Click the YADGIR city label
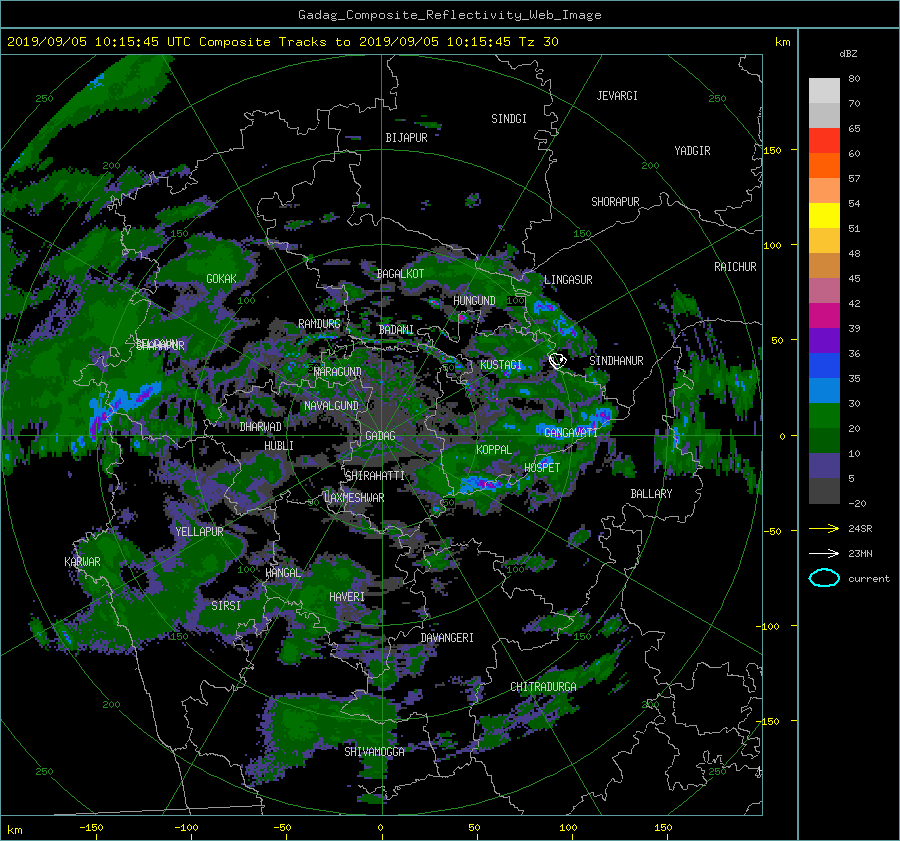The image size is (900, 841). [x=692, y=151]
